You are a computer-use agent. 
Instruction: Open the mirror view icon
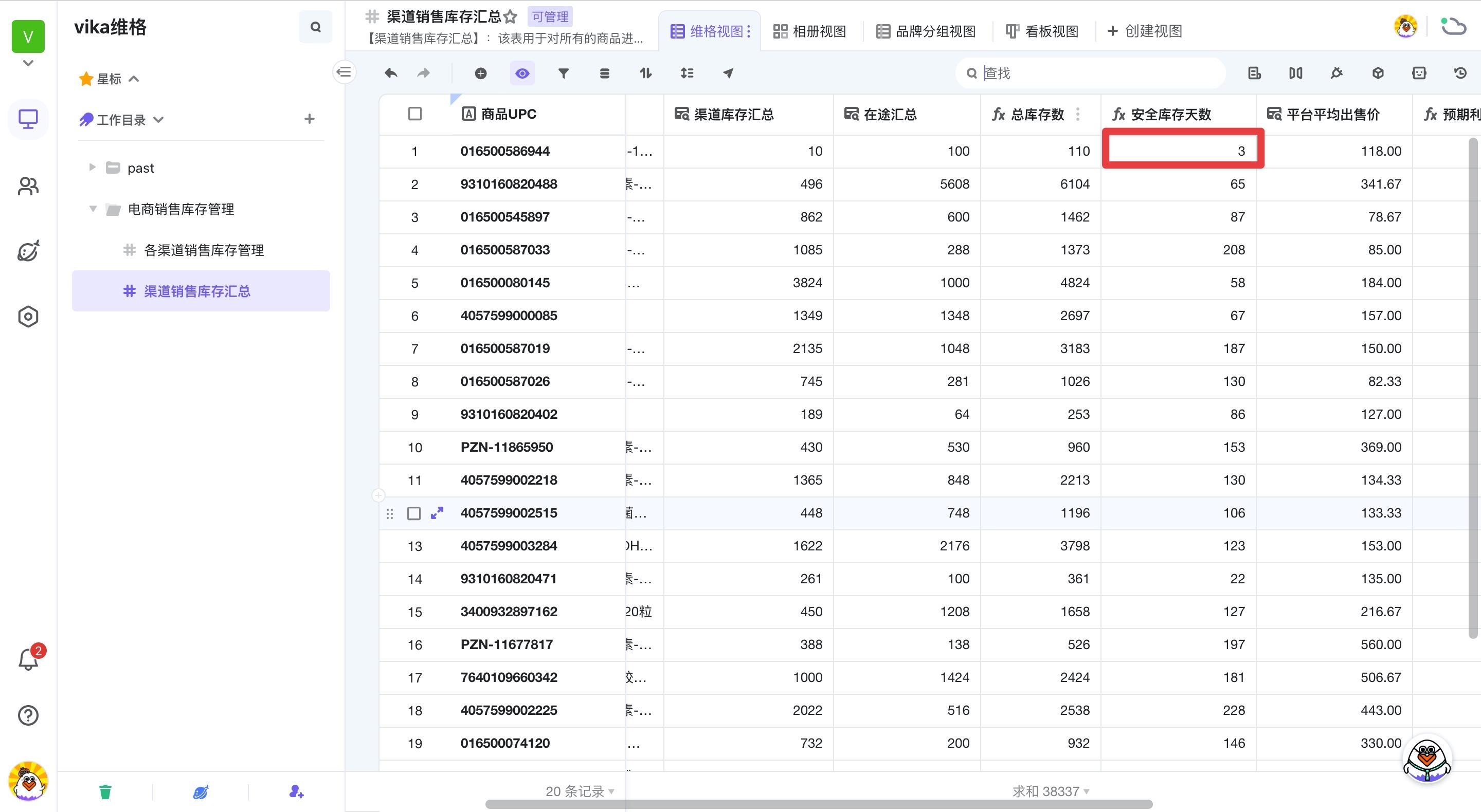point(1295,73)
